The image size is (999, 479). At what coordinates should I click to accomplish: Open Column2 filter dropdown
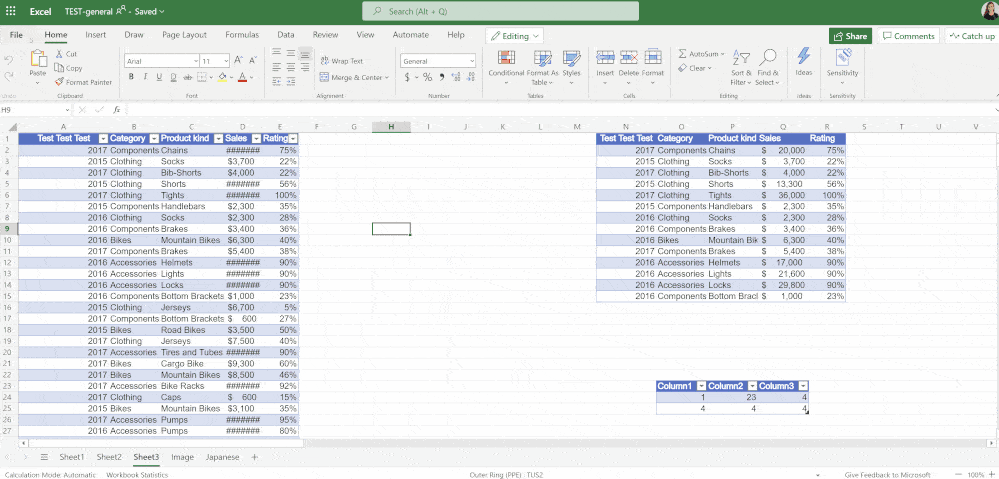(x=752, y=386)
